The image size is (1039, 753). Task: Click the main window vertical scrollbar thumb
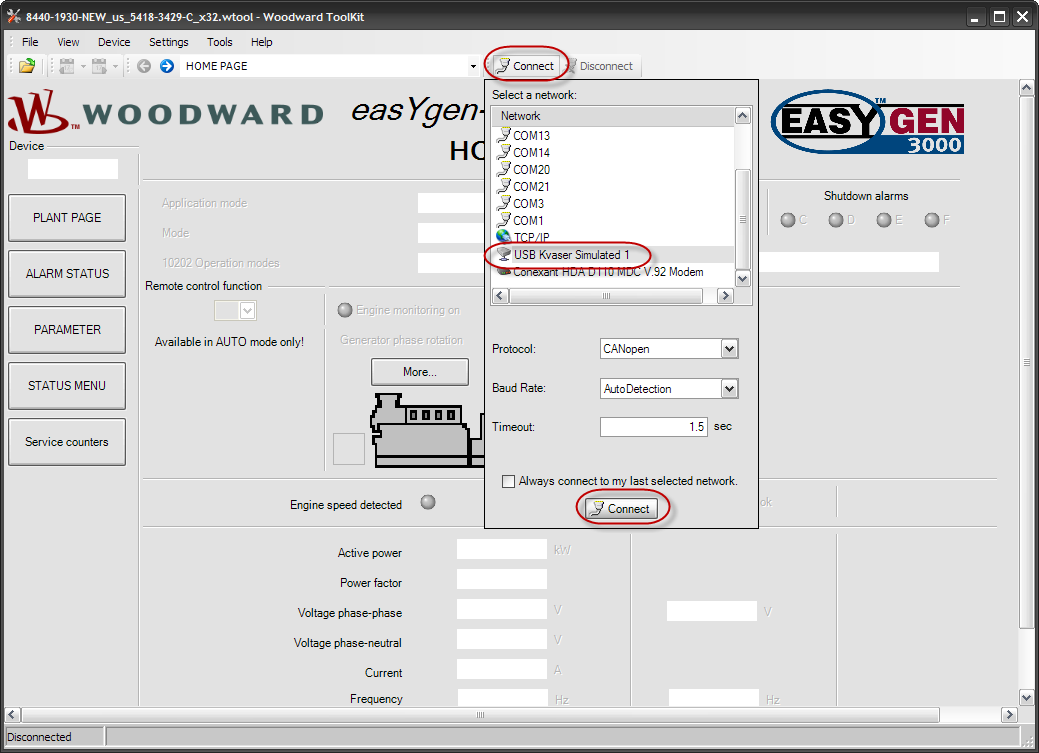coord(1026,362)
